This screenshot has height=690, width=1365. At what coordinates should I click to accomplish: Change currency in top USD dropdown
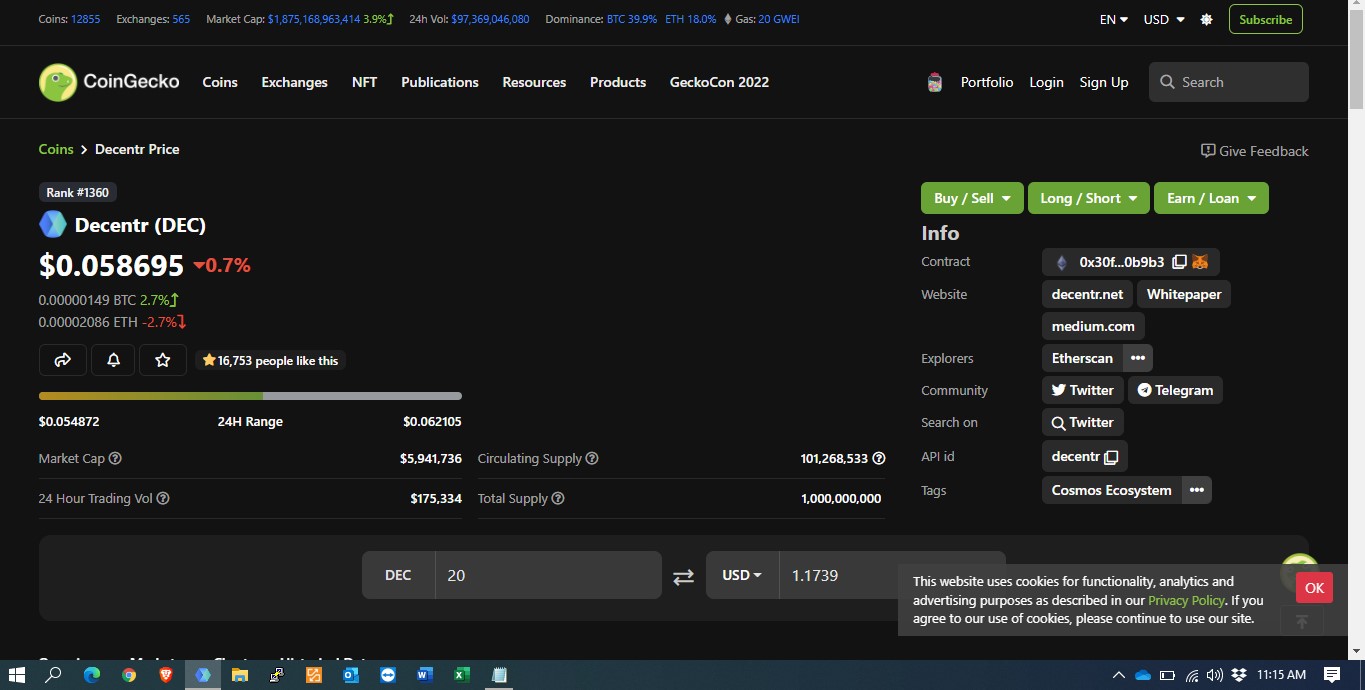1164,19
